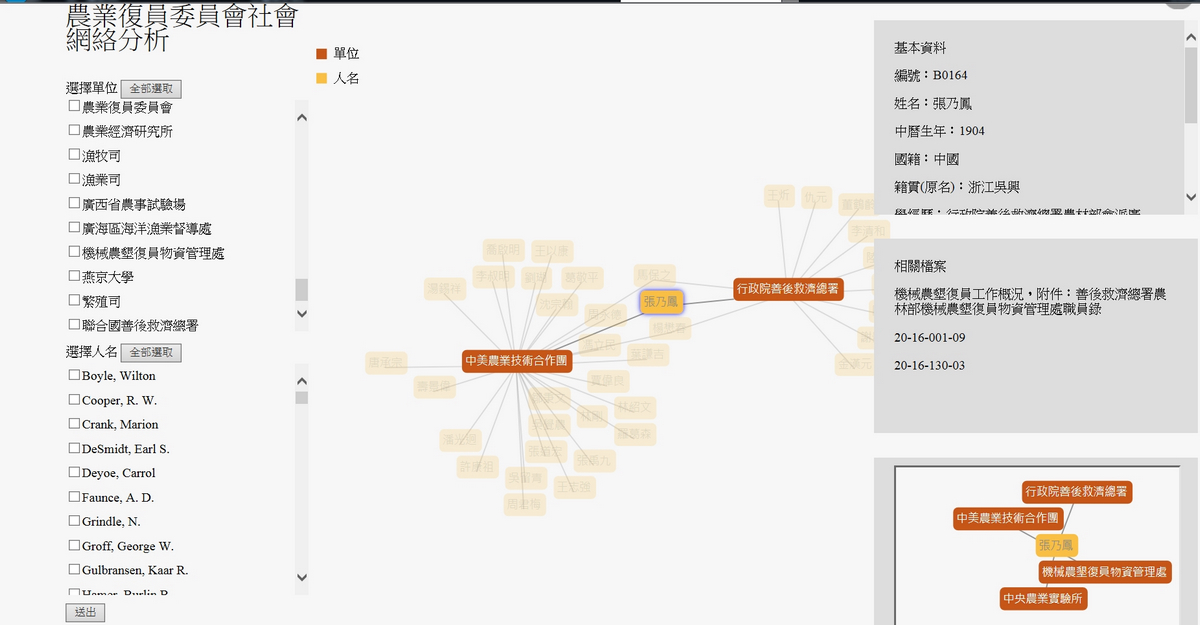The height and width of the screenshot is (625, 1200).
Task: Click the 行政院善後救濟總署 unit node in graph
Action: [x=787, y=289]
